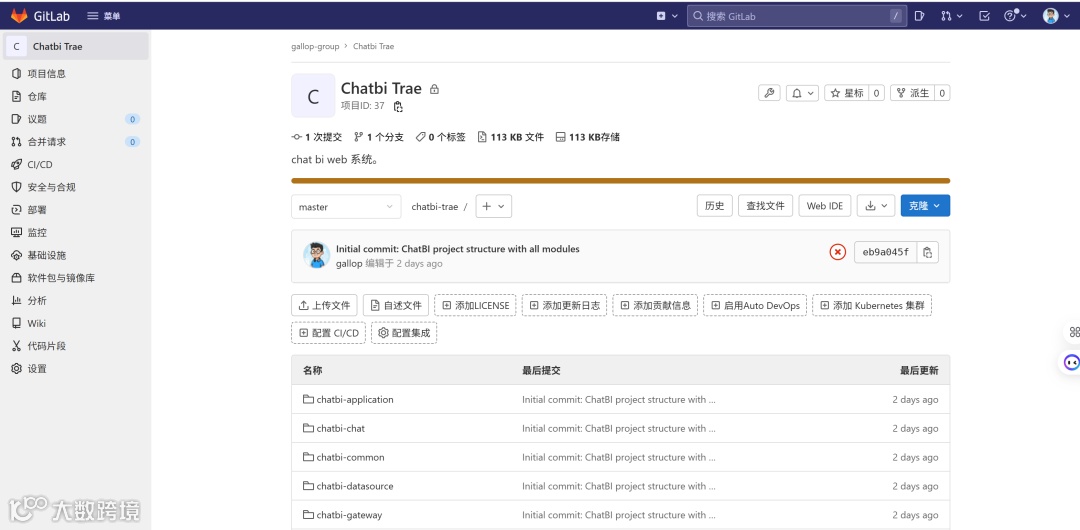The width and height of the screenshot is (1080, 530).
Task: Open the 克隆 clone dropdown
Action: (x=925, y=205)
